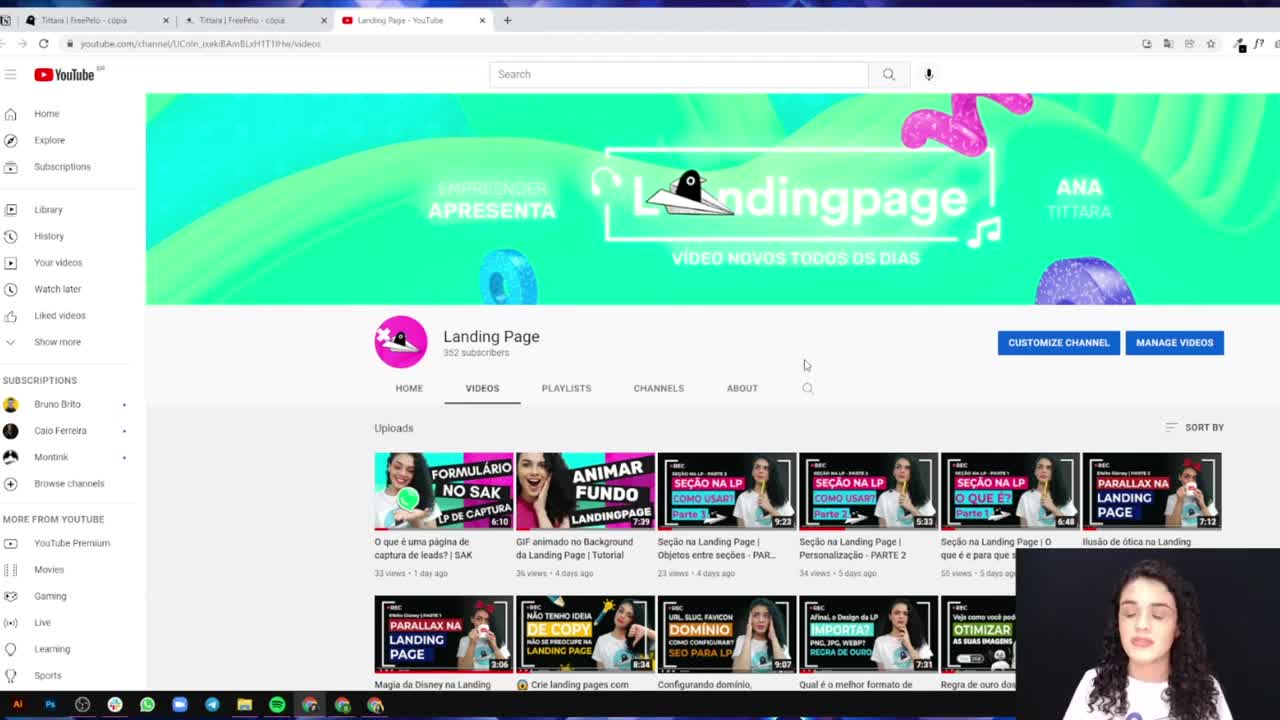Open the Seção na LP O que é thumbnail
This screenshot has width=1280, height=720.
click(x=1010, y=491)
